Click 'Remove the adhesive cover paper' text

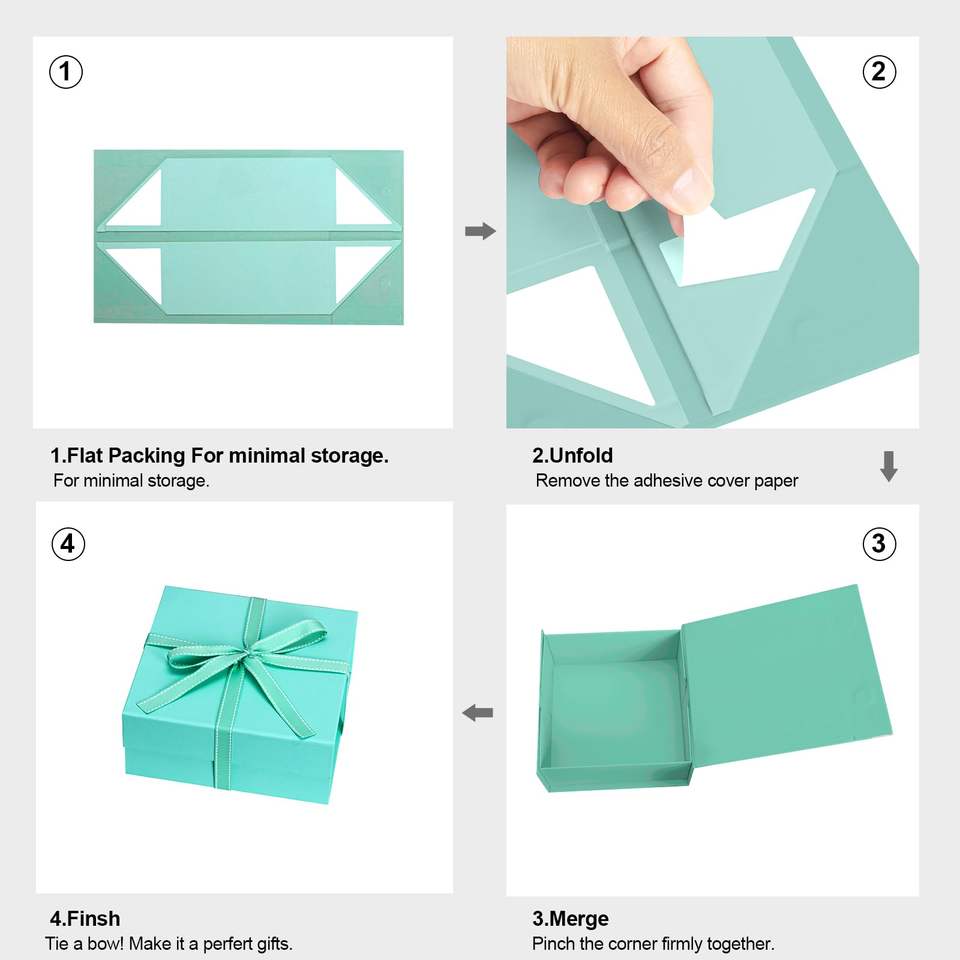point(667,481)
